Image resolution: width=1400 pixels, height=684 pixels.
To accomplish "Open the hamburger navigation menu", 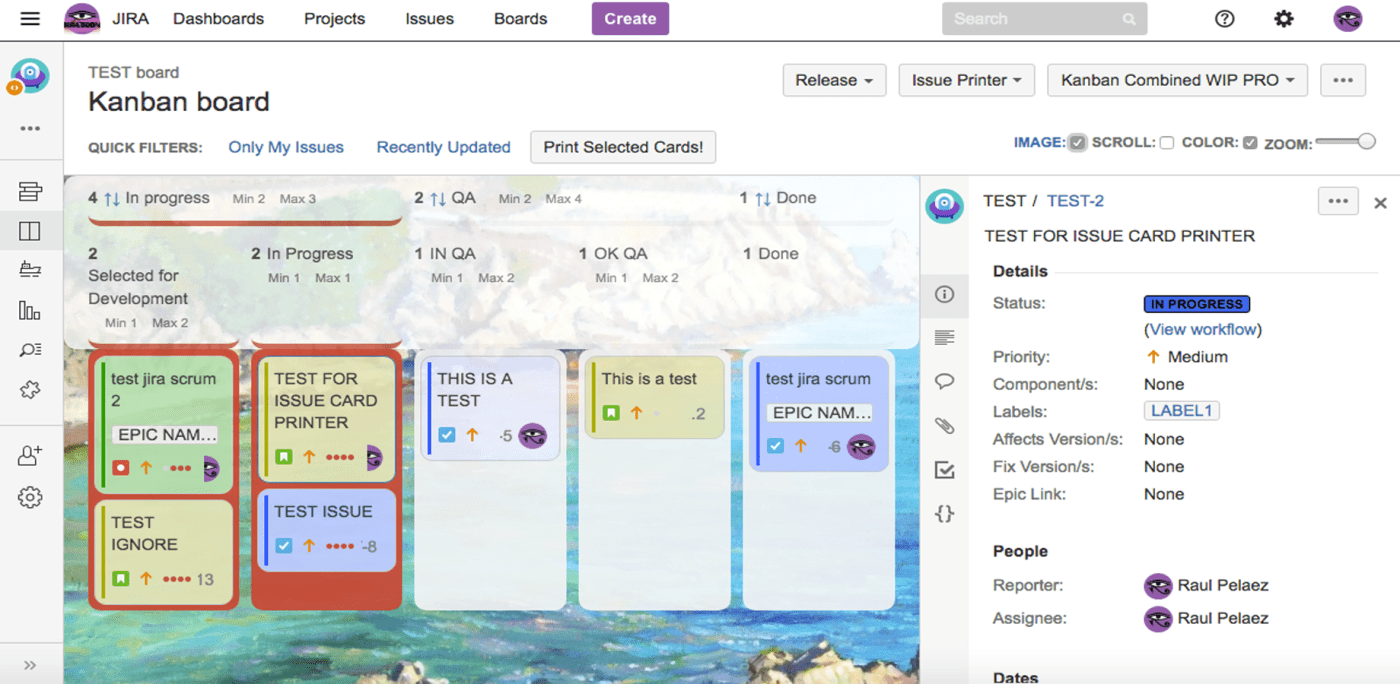I will 30,19.
